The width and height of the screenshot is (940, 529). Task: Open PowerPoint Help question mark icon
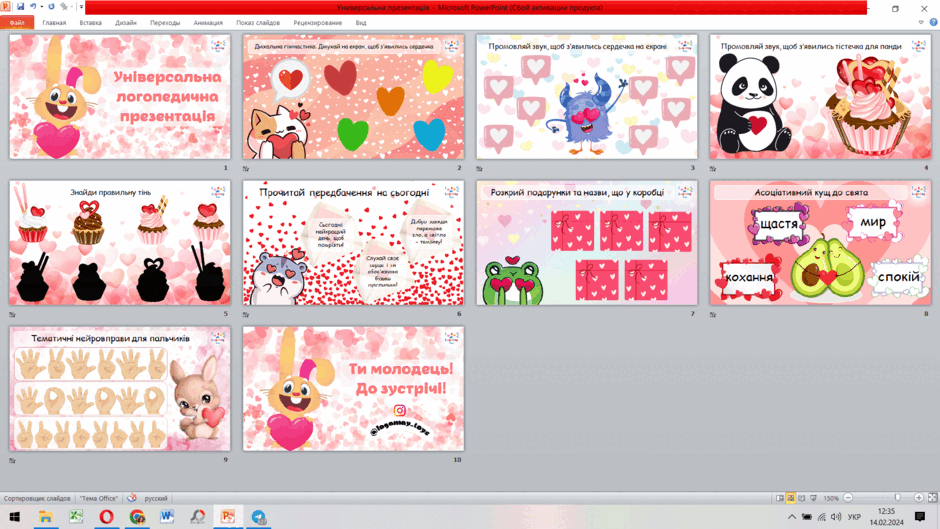pyautogui.click(x=933, y=22)
